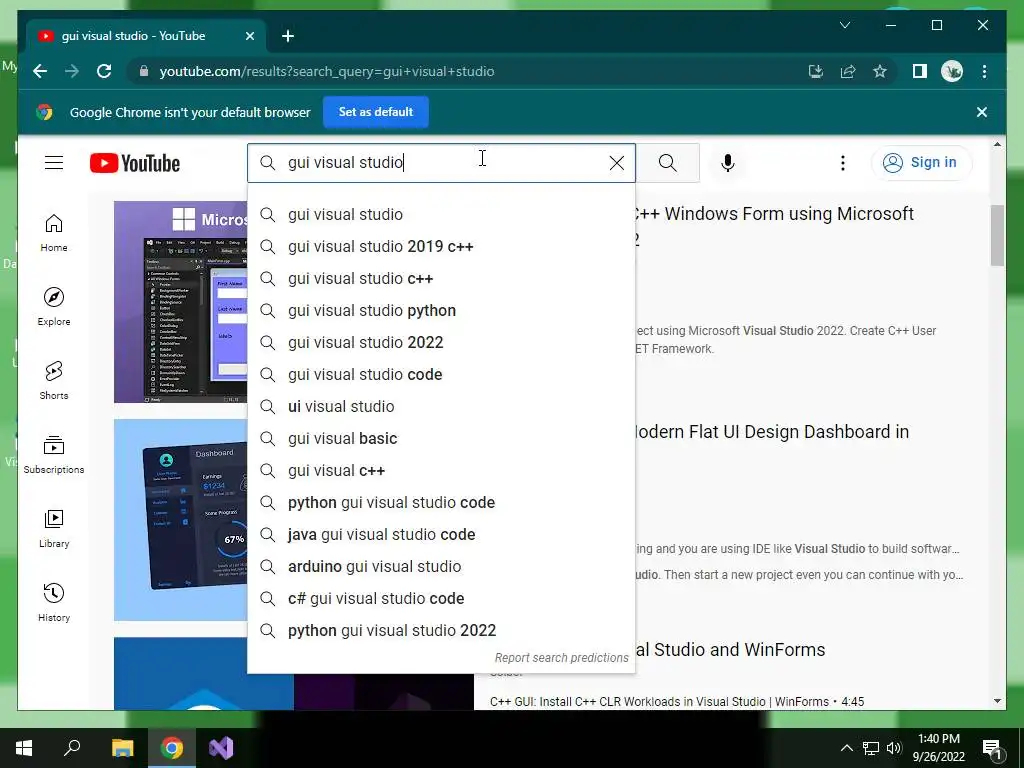
Task: Click the Chrome address bar URL
Action: 327,71
